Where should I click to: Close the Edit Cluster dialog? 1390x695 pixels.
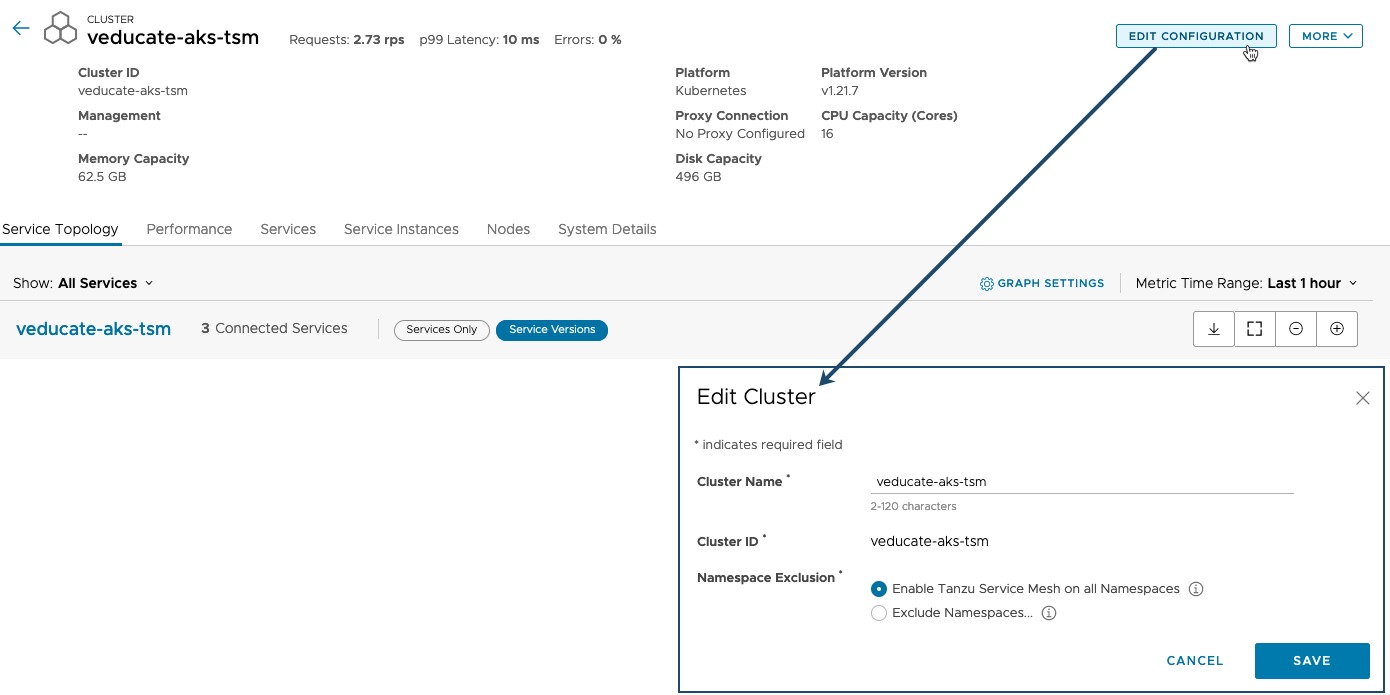(1362, 398)
